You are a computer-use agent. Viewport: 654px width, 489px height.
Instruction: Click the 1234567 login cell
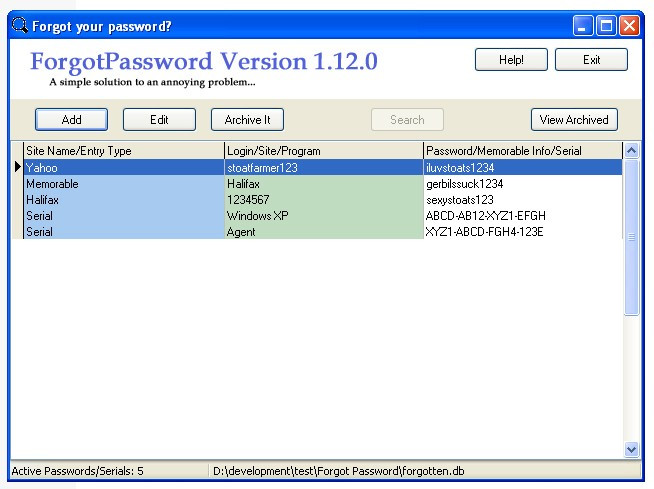click(x=324, y=200)
